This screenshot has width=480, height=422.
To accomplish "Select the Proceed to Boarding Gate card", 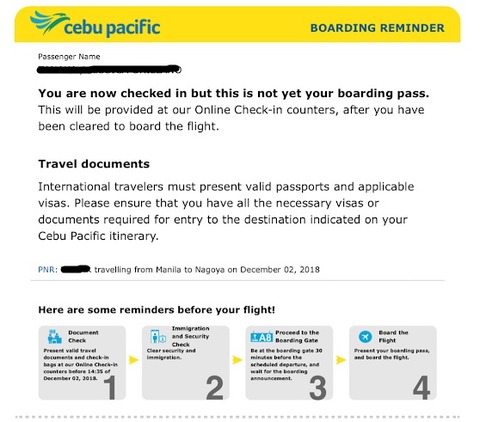I will [x=289, y=363].
